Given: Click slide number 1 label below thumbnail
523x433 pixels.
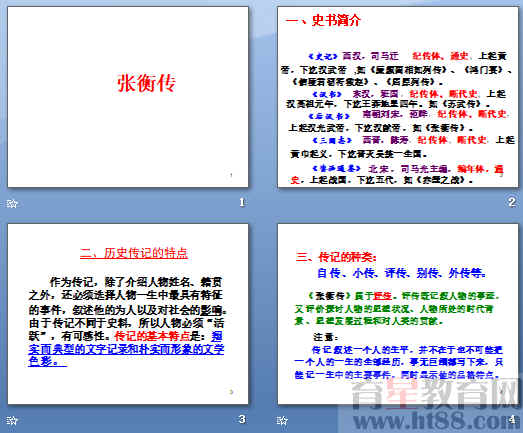Looking at the screenshot, I should (242, 202).
